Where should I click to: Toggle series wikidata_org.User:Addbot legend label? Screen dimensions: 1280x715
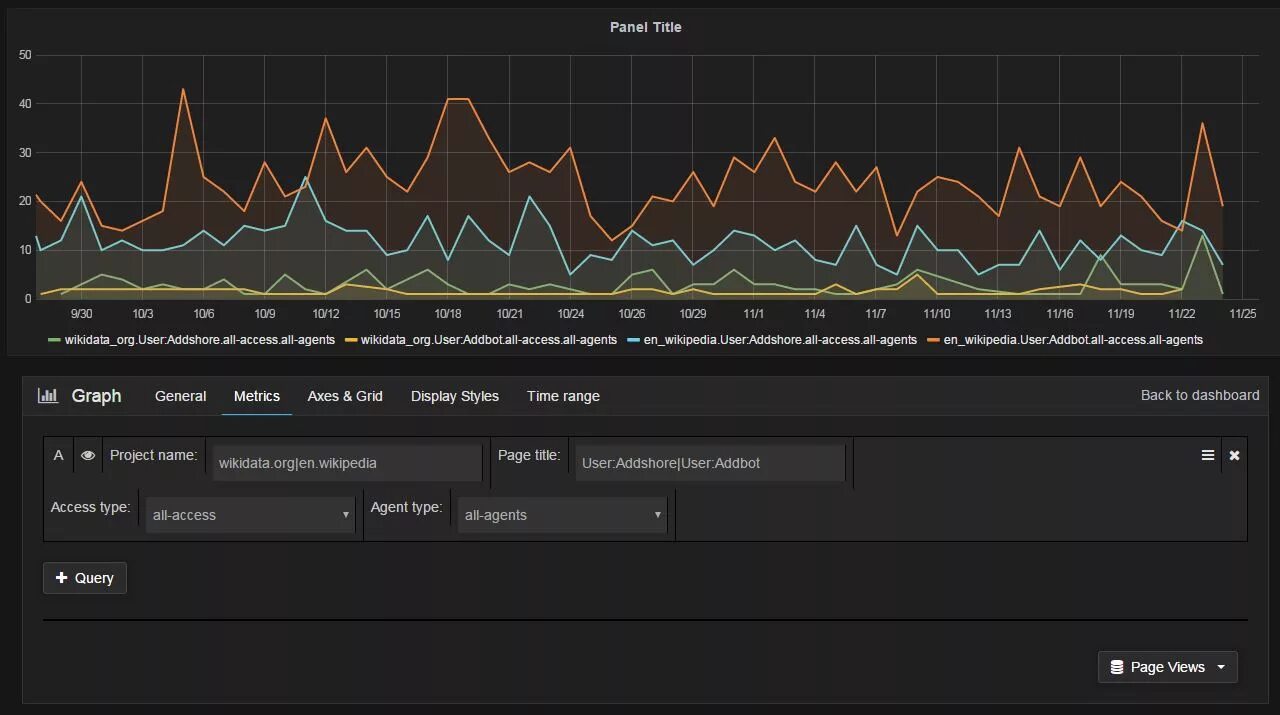tap(489, 340)
